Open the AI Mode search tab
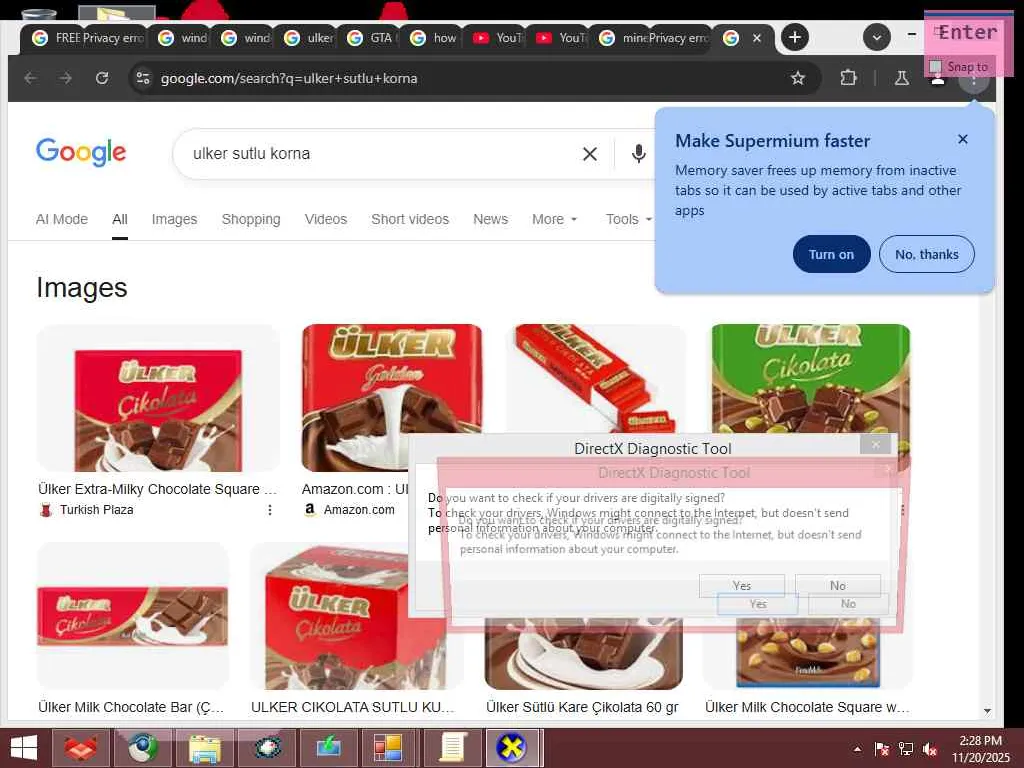The width and height of the screenshot is (1024, 768). (62, 219)
